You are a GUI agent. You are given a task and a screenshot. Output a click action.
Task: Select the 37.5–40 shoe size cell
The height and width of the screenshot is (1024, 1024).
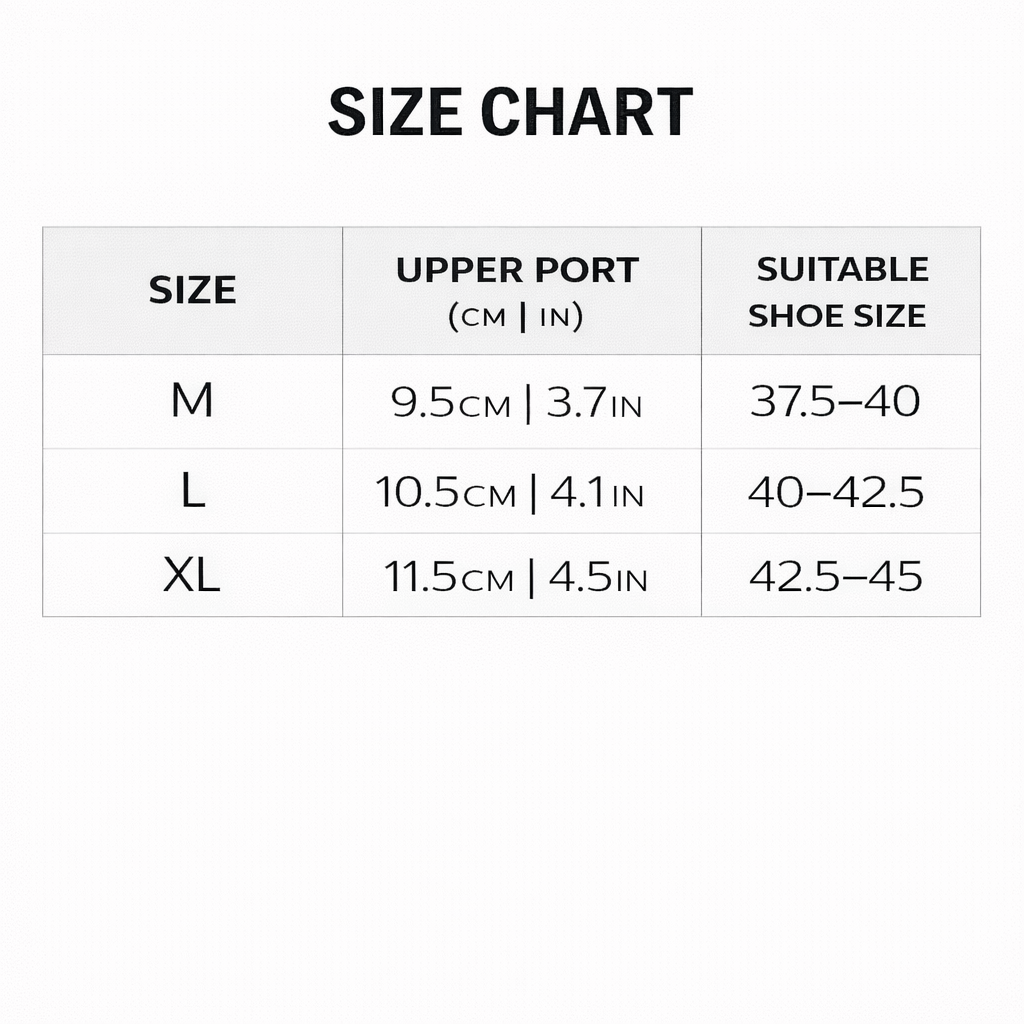click(x=835, y=401)
